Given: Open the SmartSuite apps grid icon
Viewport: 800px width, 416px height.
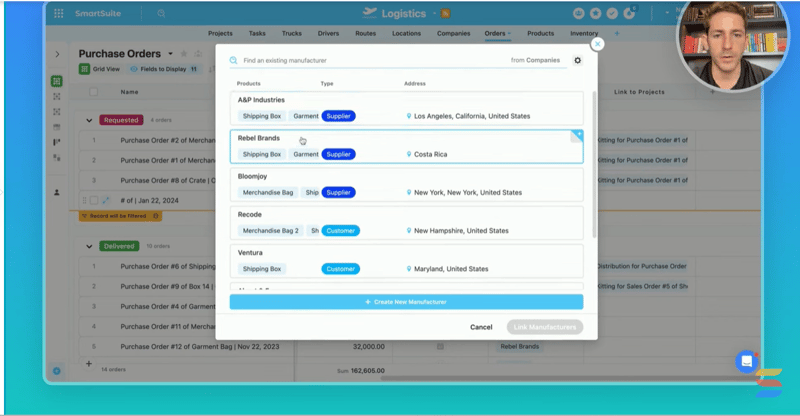Looking at the screenshot, I should pos(59,13).
